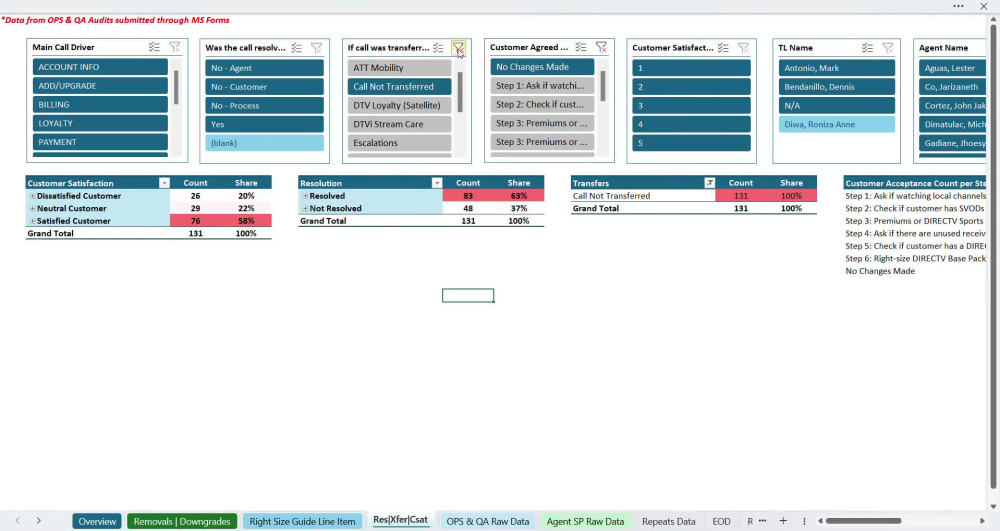Clear filter on Customer Satisfaction slicer

click(x=744, y=48)
